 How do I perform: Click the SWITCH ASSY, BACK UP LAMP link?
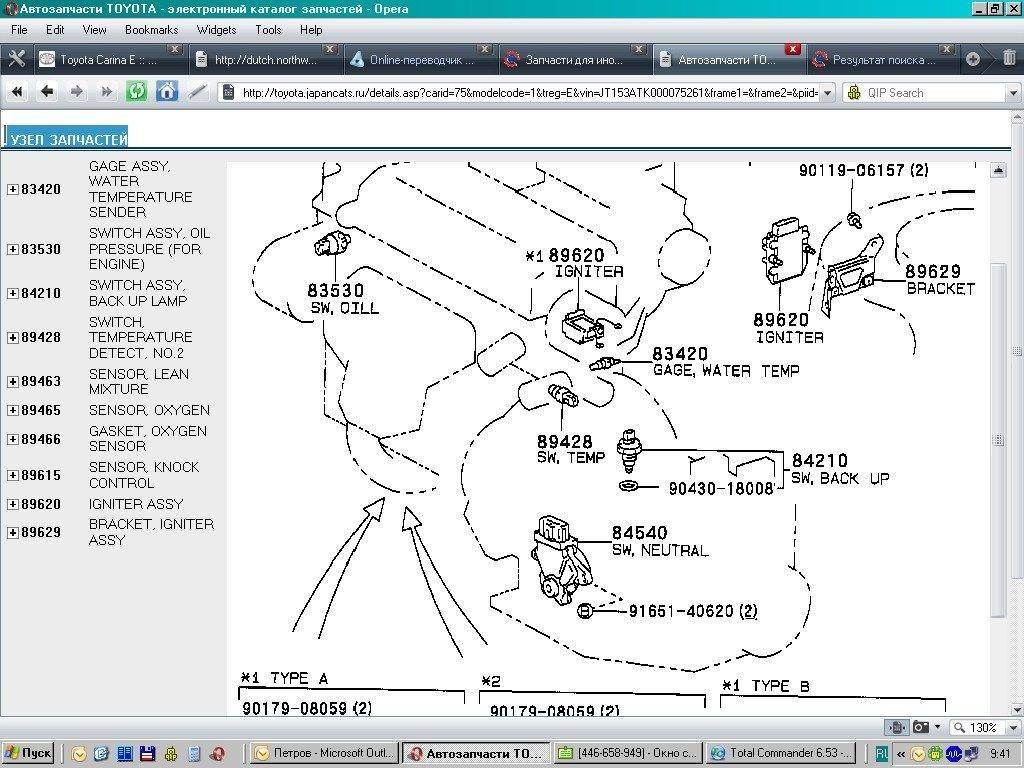136,293
